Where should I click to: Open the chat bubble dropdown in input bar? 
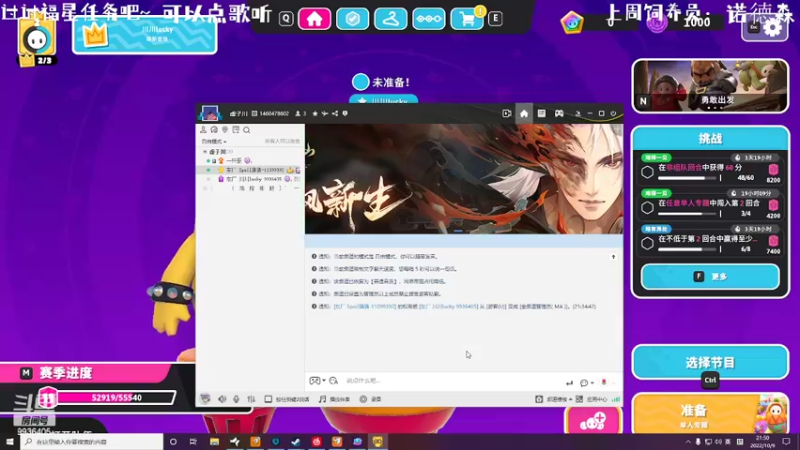tap(586, 383)
